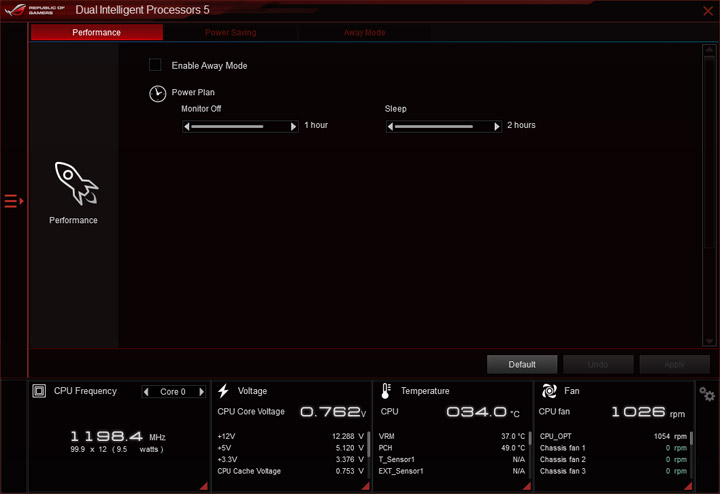Select next core with right arrow
This screenshot has height=494, width=720.
(x=201, y=392)
